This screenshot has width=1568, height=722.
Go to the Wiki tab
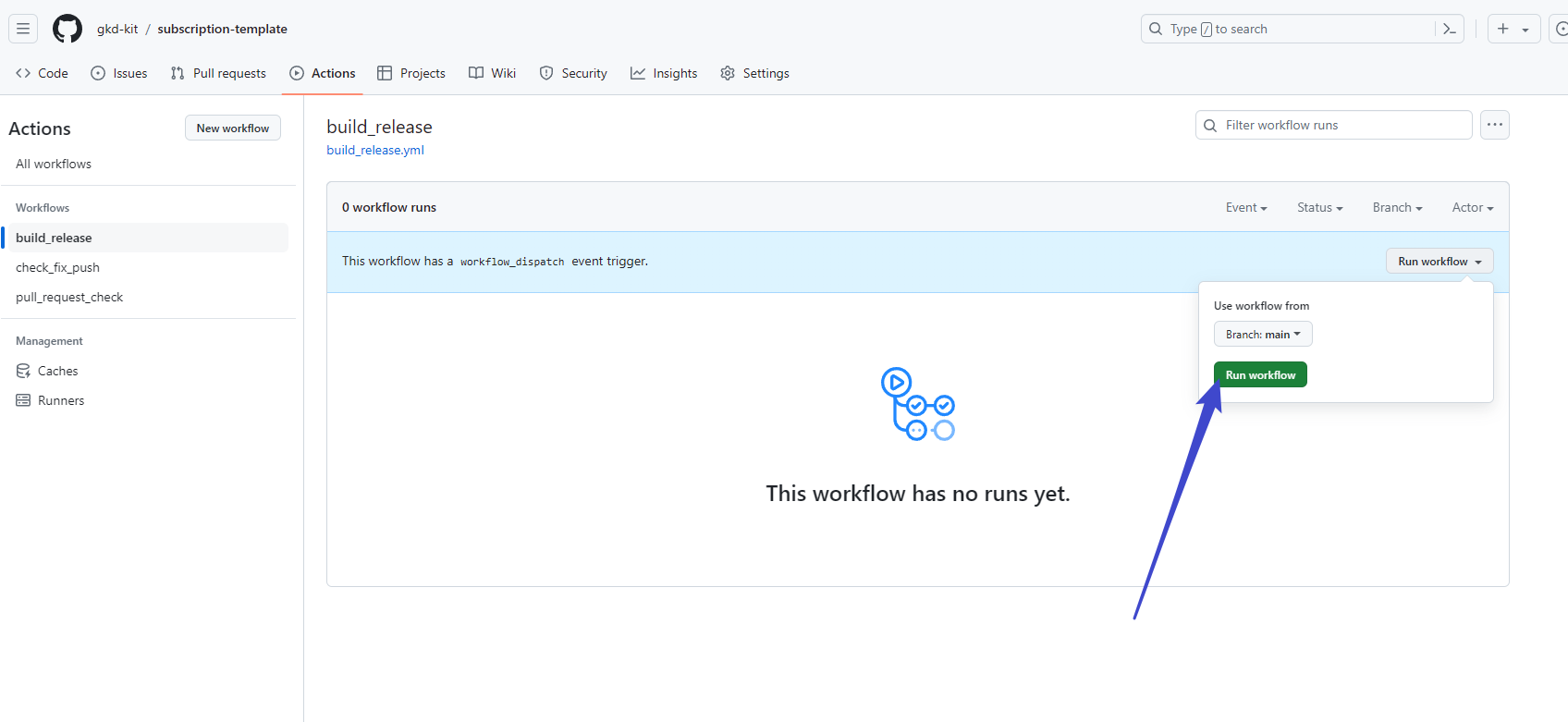tap(492, 73)
